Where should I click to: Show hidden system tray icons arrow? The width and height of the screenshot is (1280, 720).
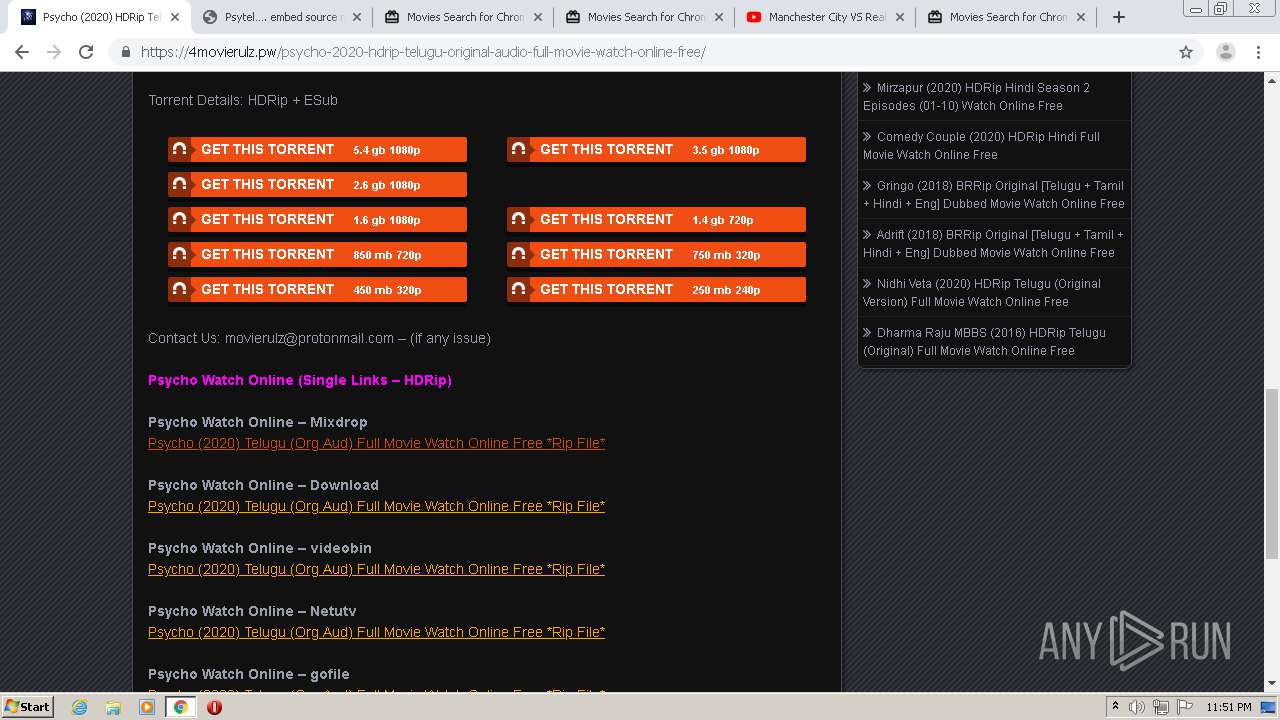(x=1115, y=707)
